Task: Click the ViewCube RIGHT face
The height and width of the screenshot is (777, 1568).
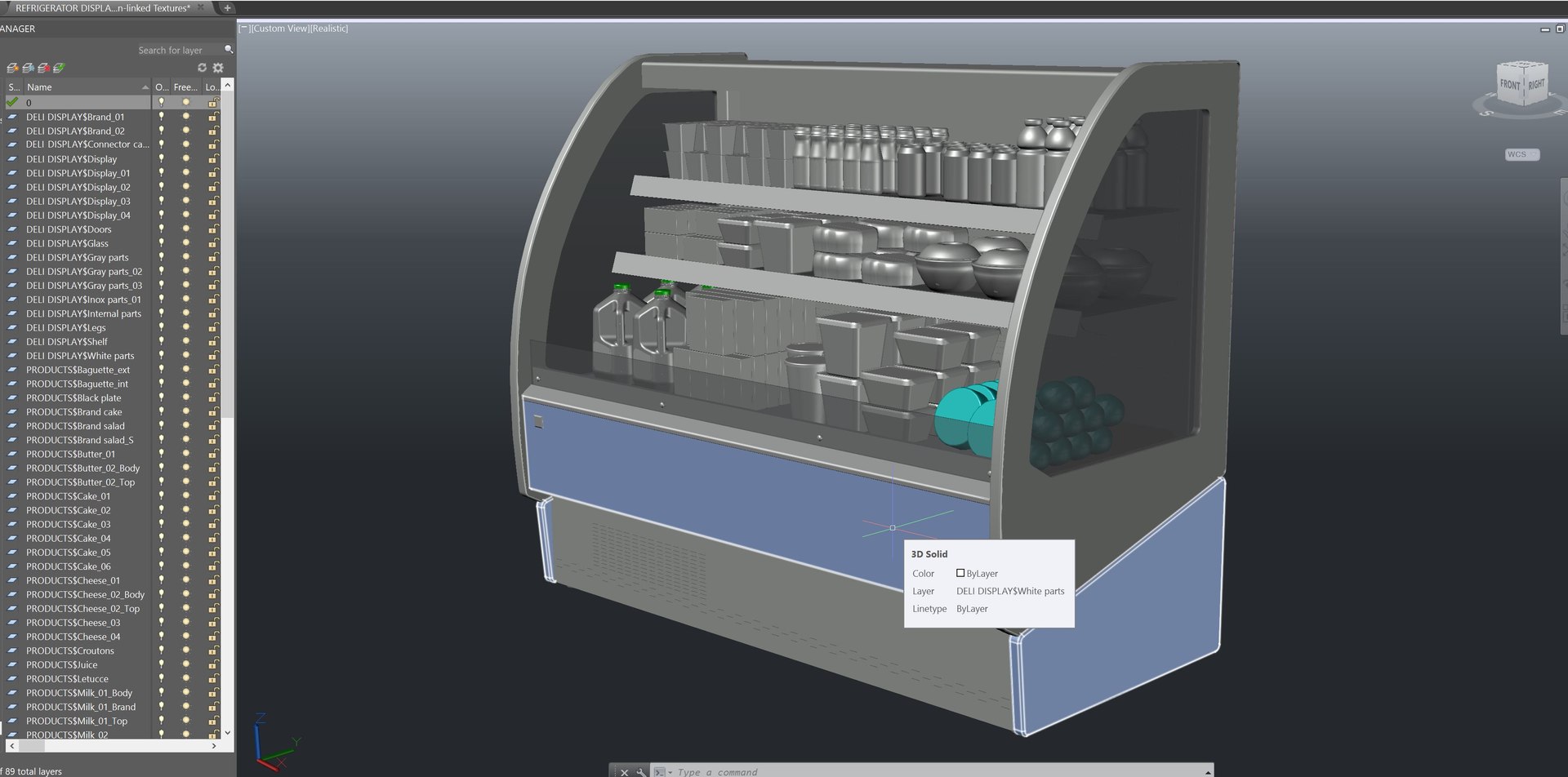Action: point(1536,84)
